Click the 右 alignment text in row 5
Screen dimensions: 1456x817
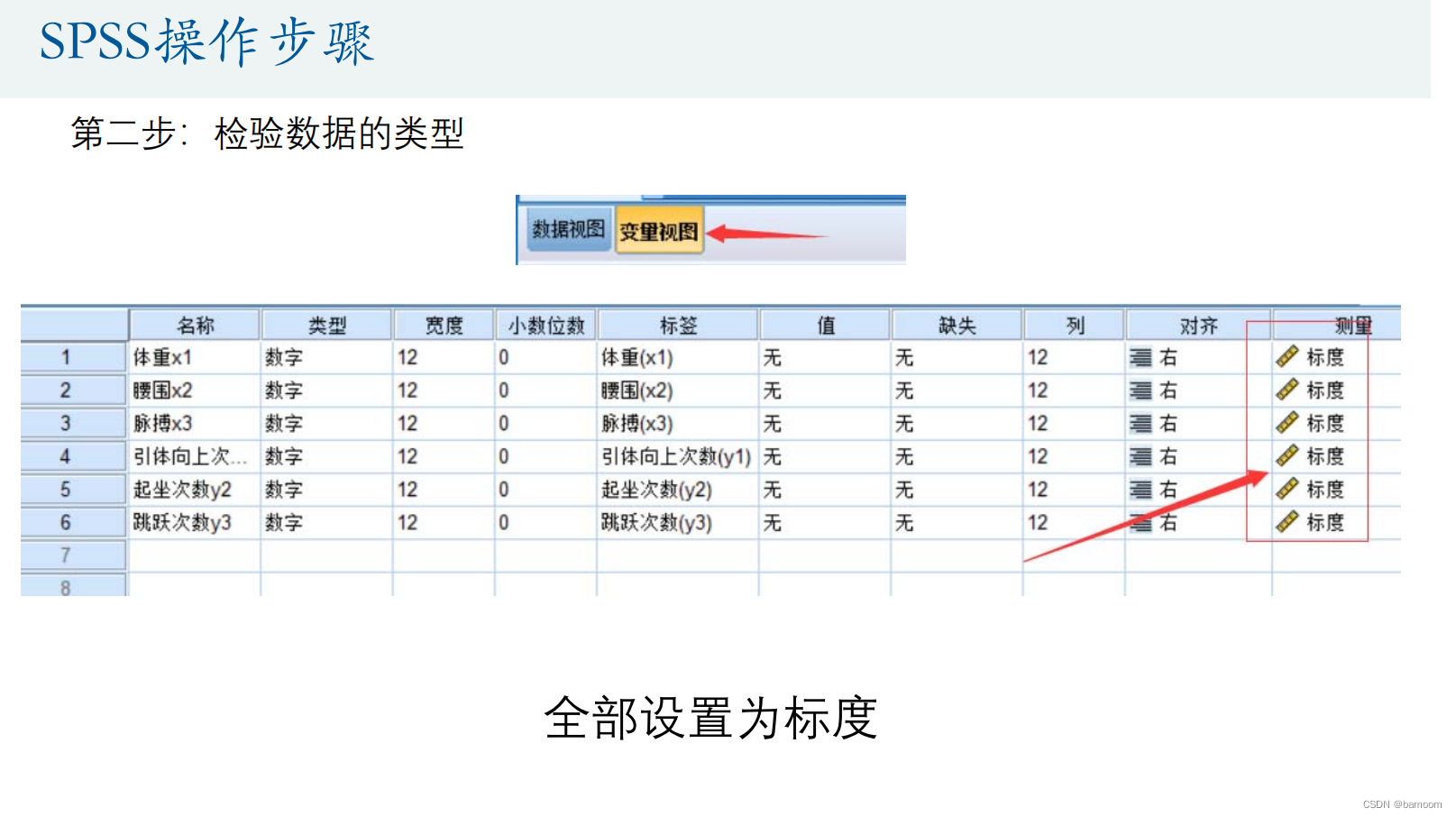pos(1168,490)
